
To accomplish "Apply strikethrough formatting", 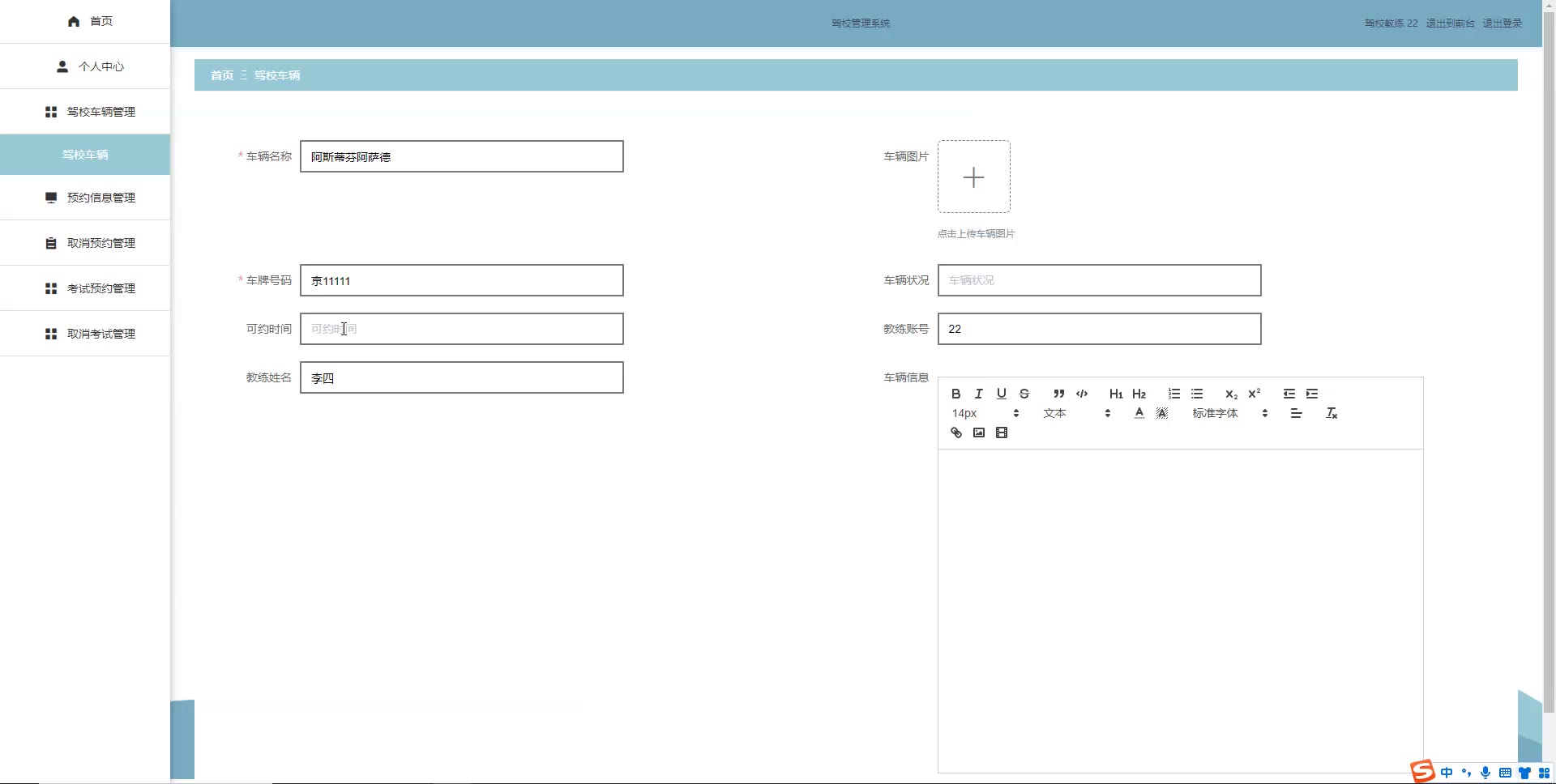I will pyautogui.click(x=1024, y=394).
